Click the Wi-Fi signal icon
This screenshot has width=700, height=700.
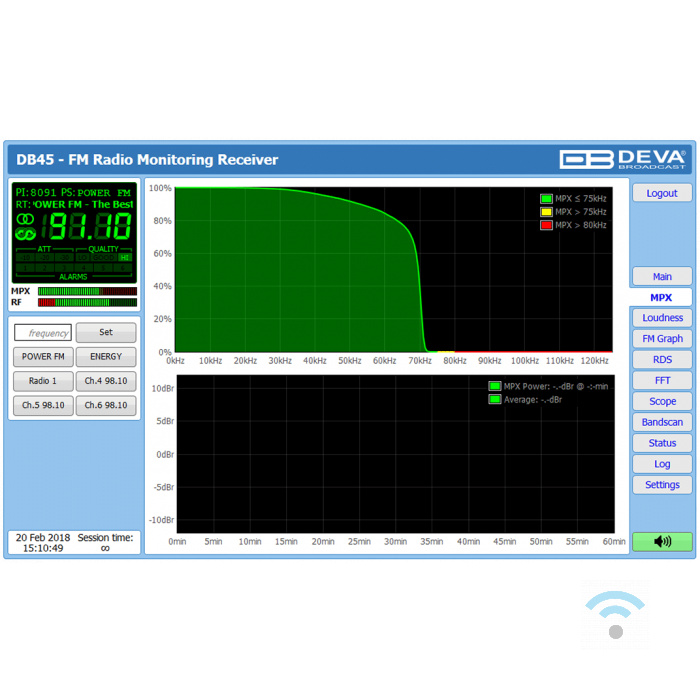[615, 613]
